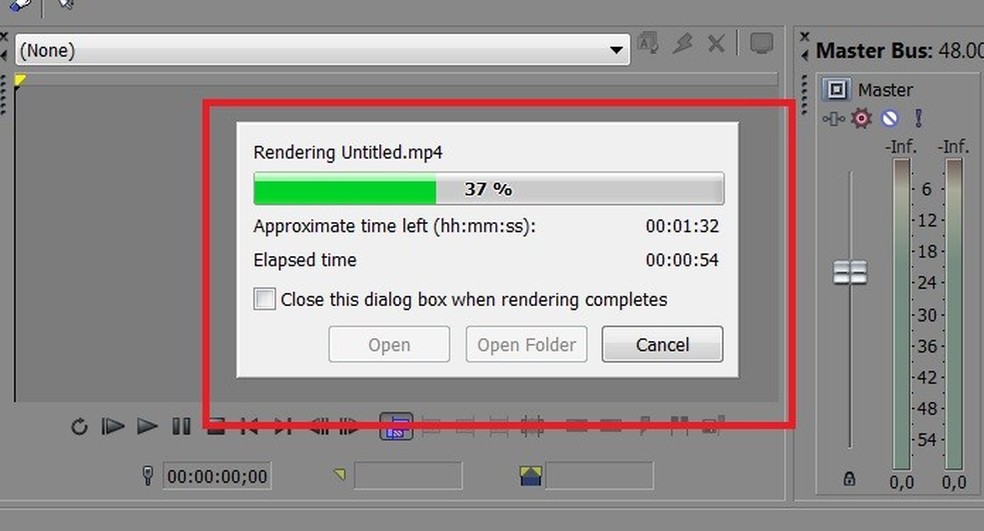Click the Play button in transport bar

pos(147,427)
